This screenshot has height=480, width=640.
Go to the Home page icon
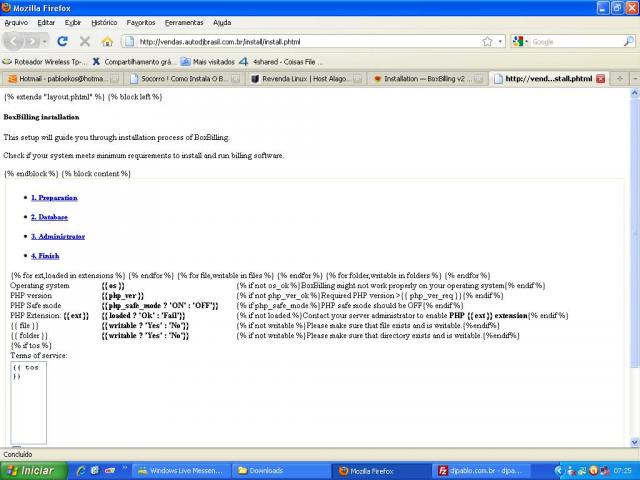click(x=107, y=41)
